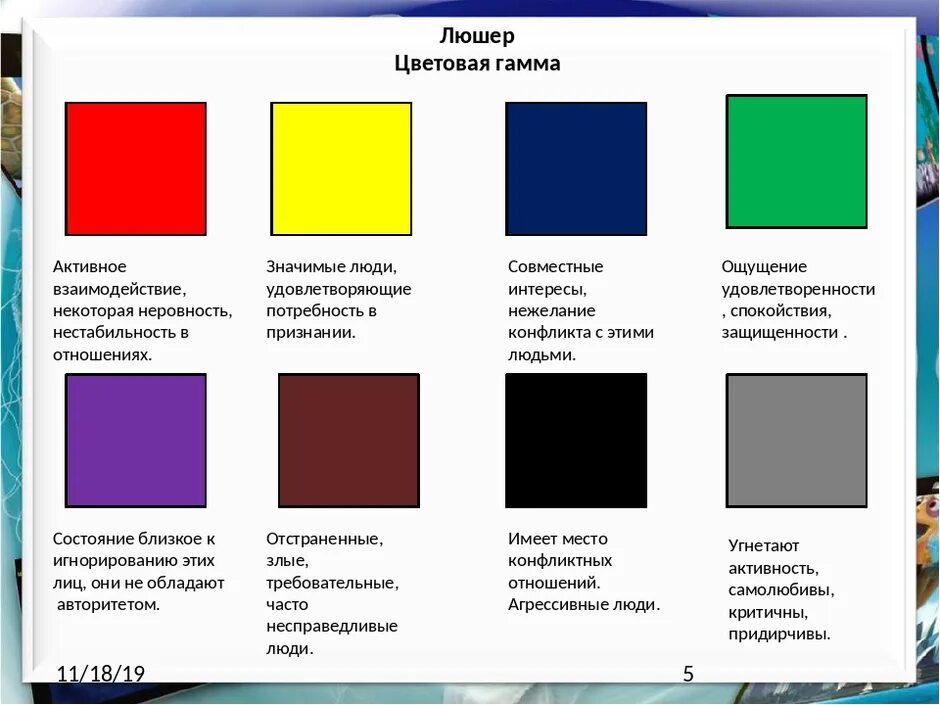
Task: Click the gray color square
Action: (x=797, y=441)
